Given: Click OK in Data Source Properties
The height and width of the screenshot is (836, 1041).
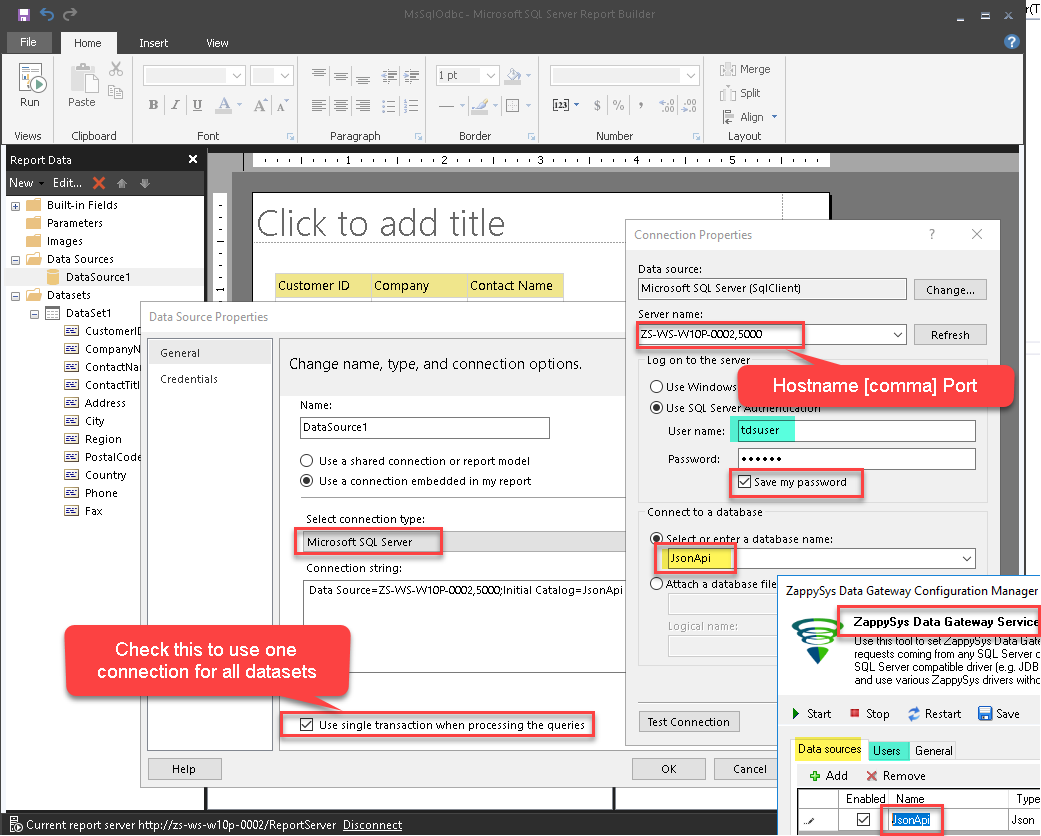Looking at the screenshot, I should pyautogui.click(x=669, y=769).
